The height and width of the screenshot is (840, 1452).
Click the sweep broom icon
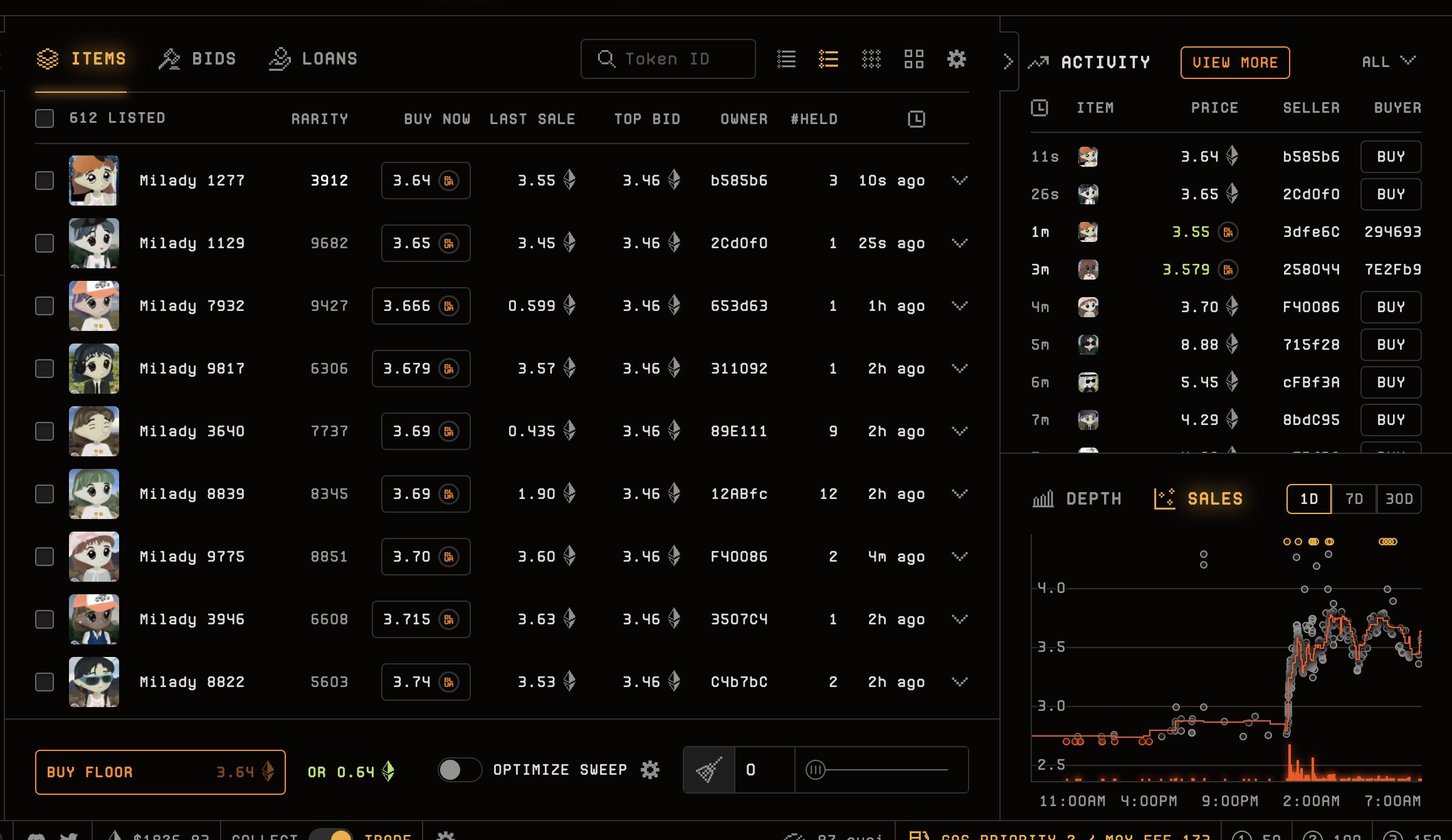coord(709,770)
